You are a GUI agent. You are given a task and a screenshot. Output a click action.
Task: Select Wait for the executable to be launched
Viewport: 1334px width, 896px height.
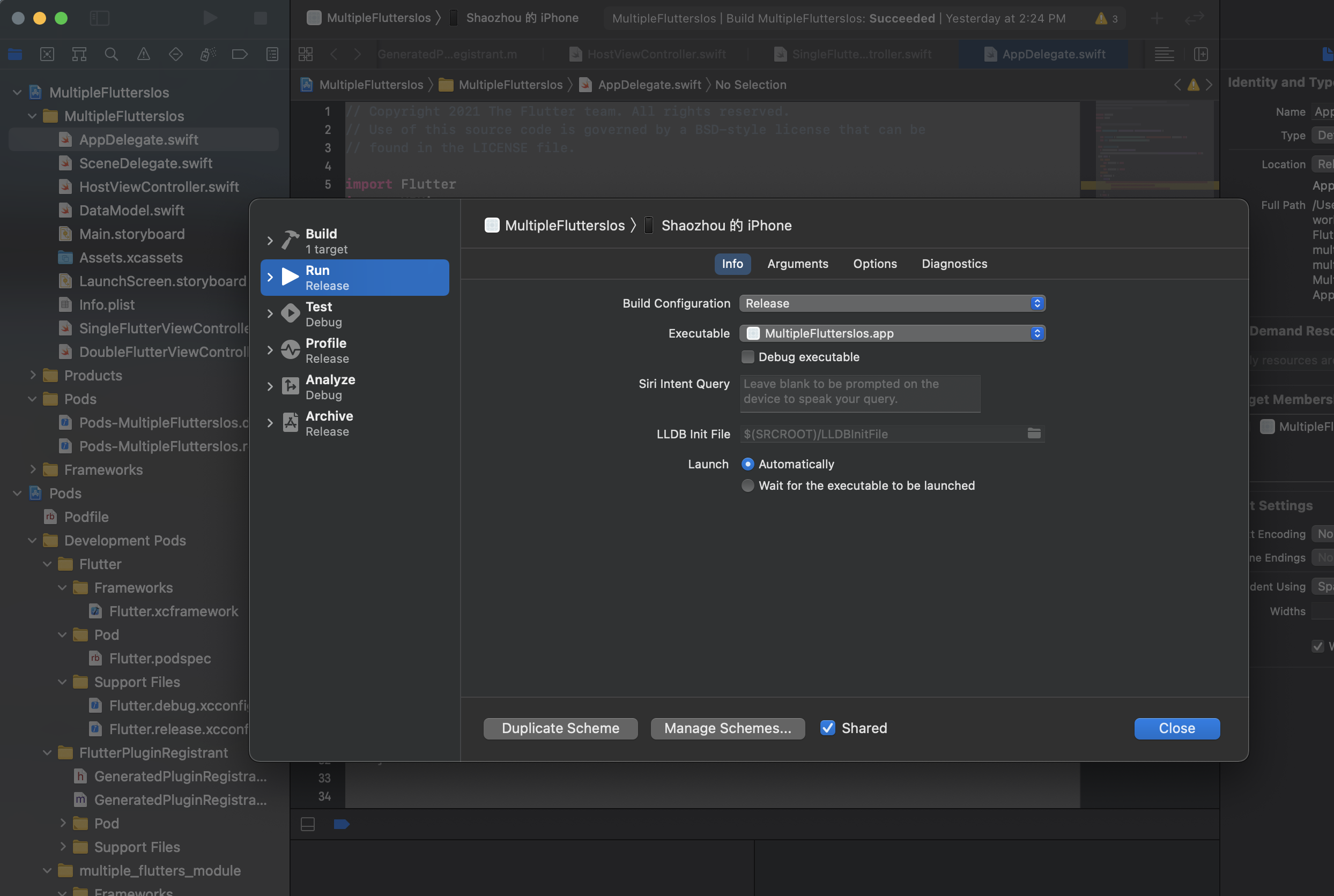tap(747, 486)
